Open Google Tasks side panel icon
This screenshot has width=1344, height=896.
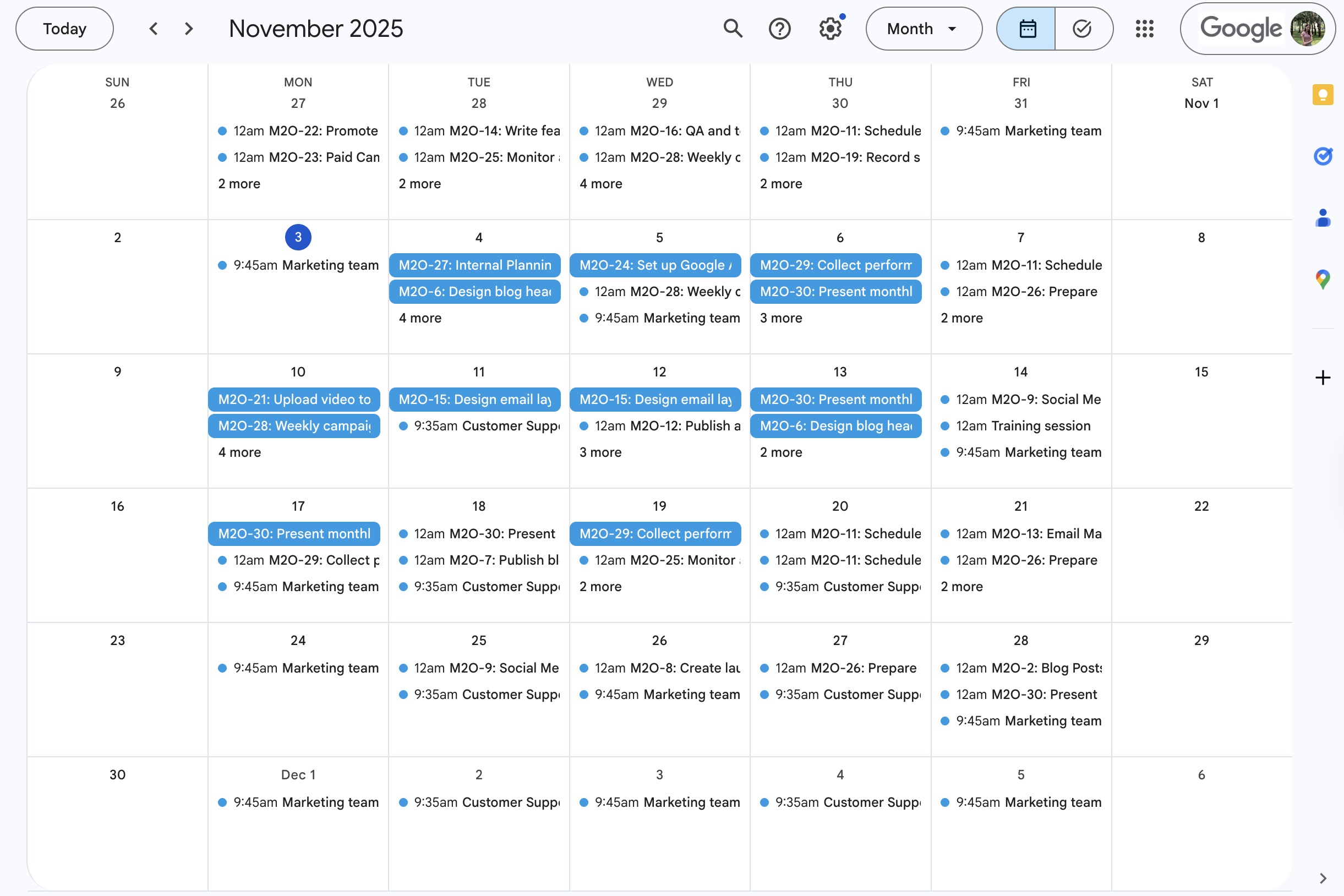point(1323,156)
